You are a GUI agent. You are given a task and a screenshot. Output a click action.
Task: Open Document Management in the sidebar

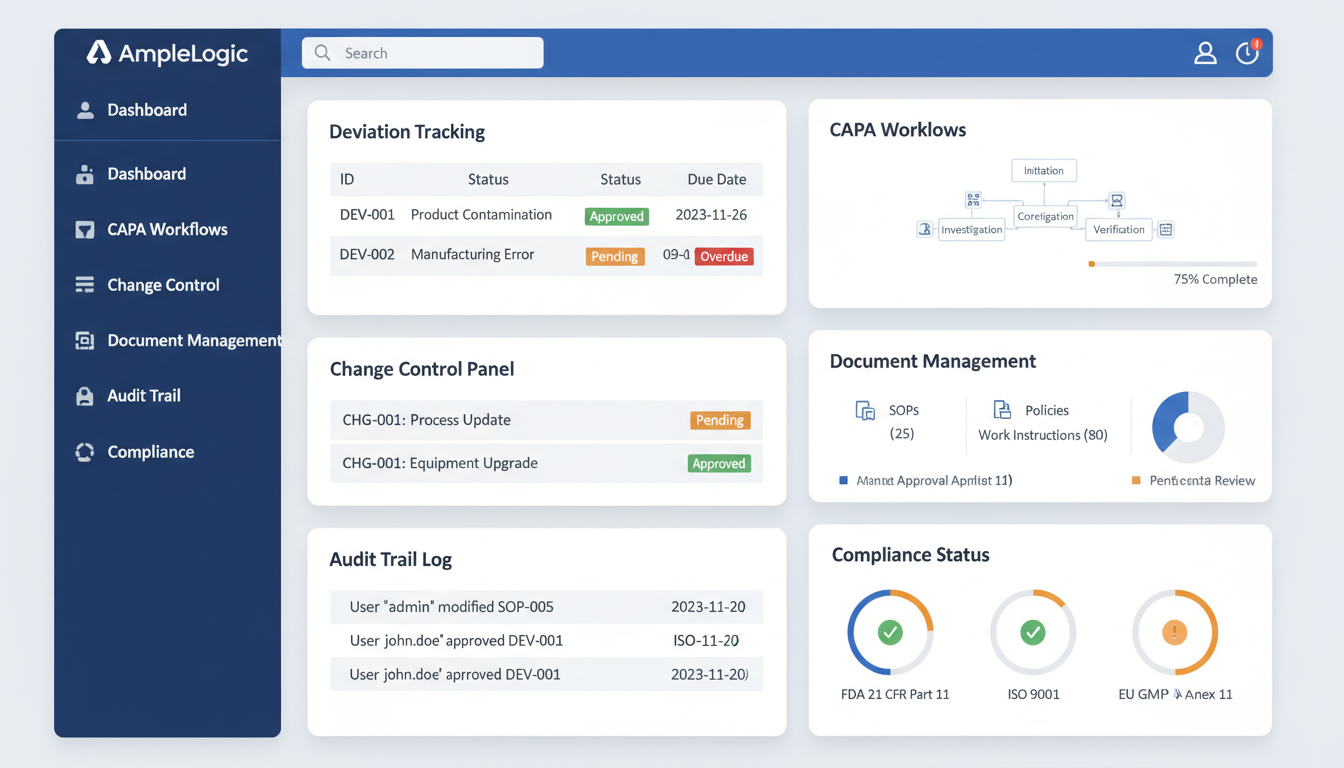pyautogui.click(x=193, y=341)
